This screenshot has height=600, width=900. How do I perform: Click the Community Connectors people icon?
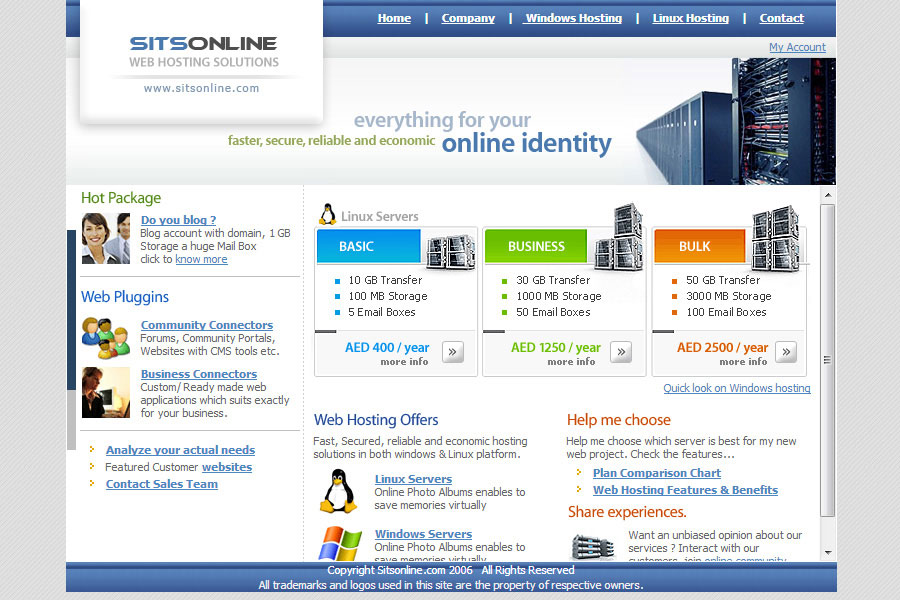(106, 338)
